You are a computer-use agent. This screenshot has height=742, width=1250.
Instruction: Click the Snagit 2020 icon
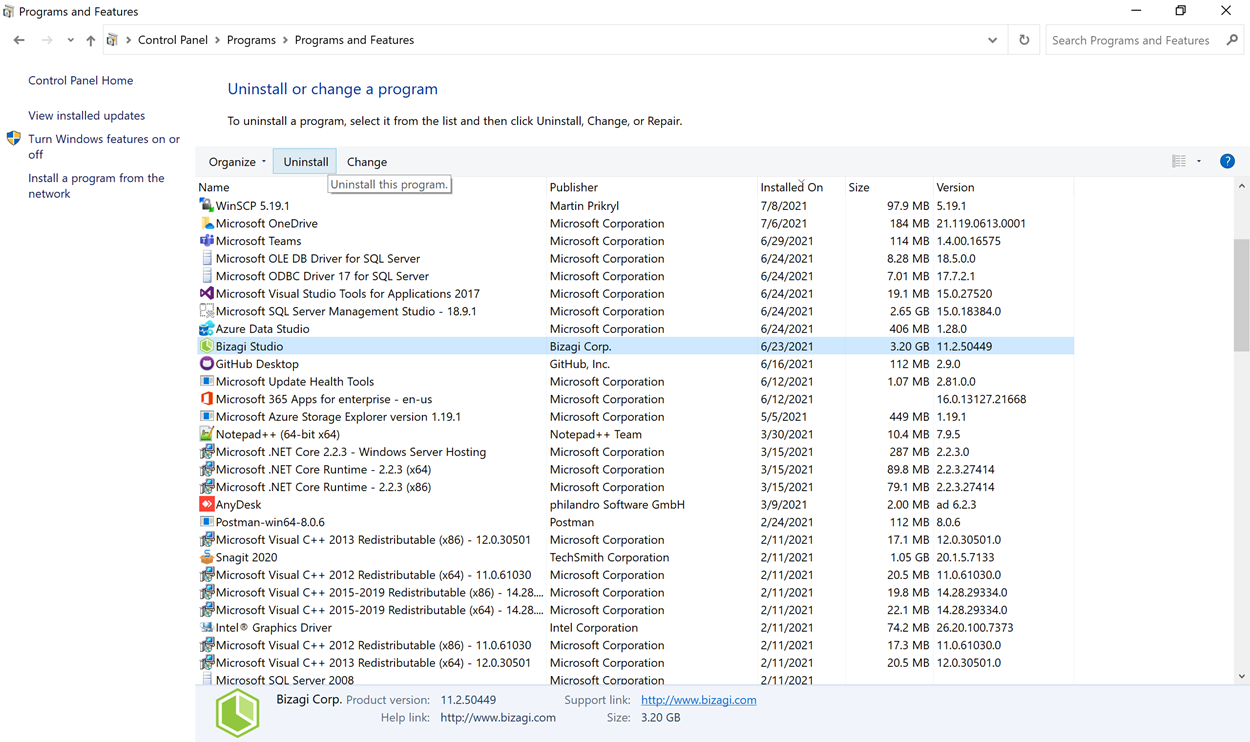(x=206, y=557)
